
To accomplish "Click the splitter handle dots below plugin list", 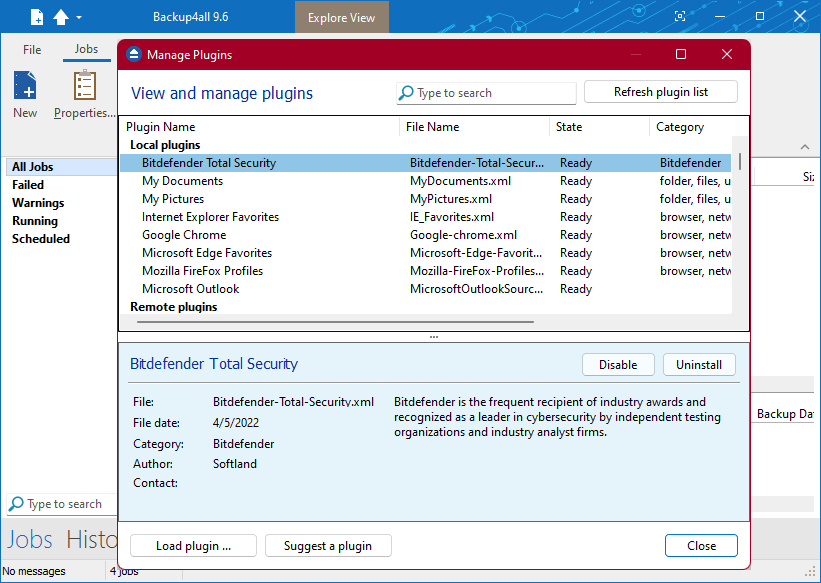I will pos(434,337).
